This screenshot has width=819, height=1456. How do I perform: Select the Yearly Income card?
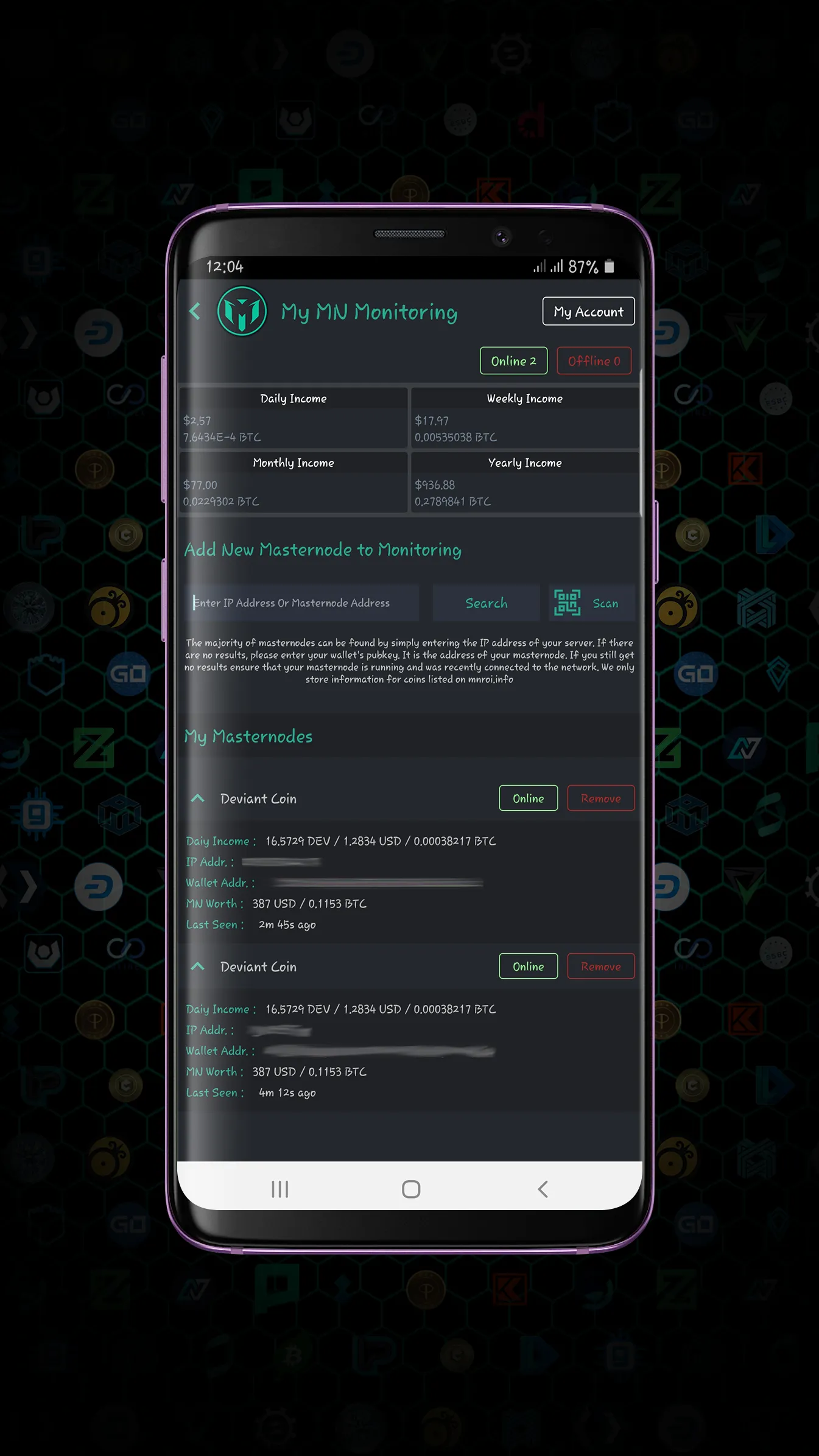click(525, 481)
